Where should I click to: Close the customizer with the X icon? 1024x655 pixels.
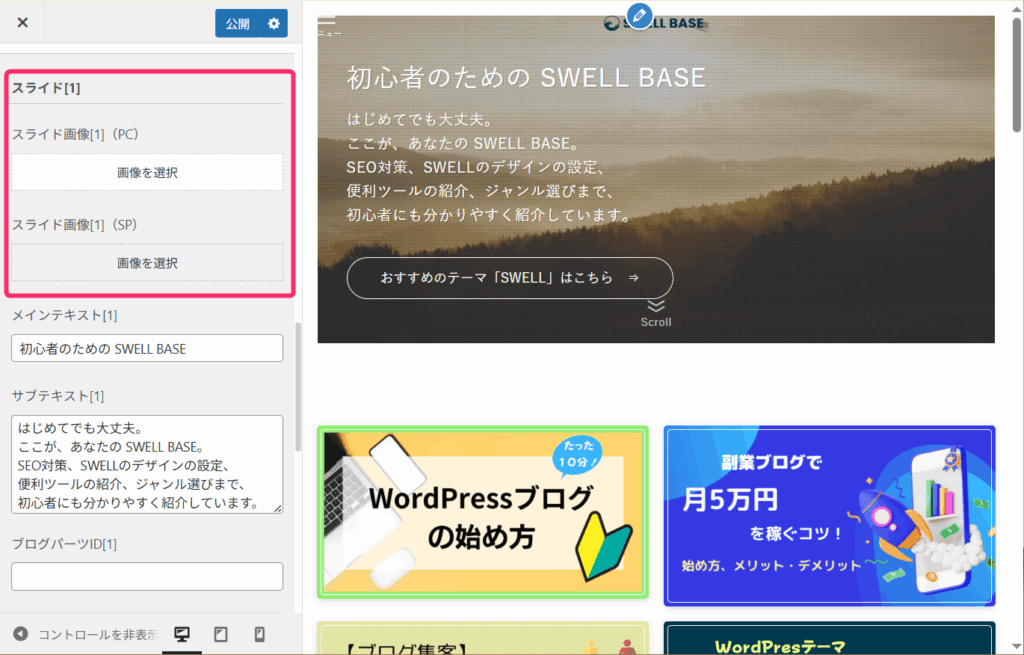click(x=23, y=23)
